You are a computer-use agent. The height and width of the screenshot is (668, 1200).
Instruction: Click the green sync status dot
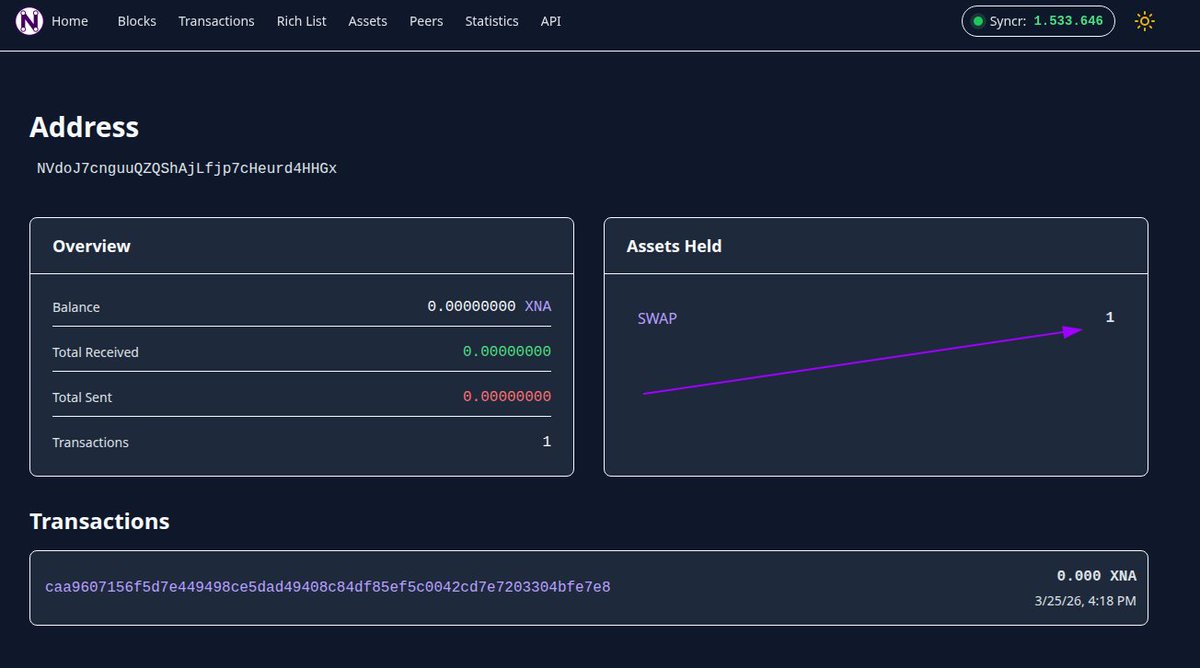pyautogui.click(x=977, y=20)
